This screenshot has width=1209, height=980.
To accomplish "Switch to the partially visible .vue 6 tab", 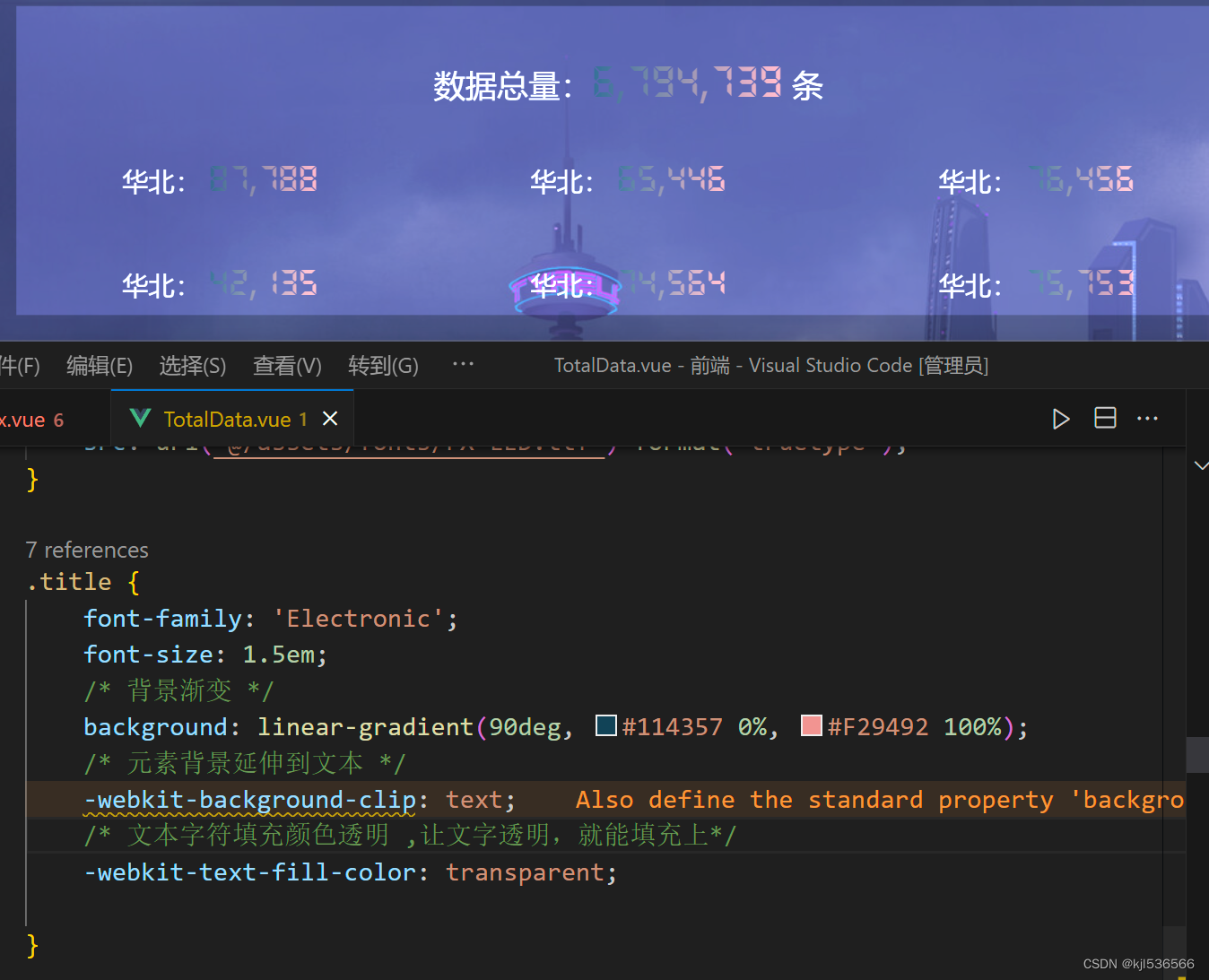I will click(x=32, y=420).
